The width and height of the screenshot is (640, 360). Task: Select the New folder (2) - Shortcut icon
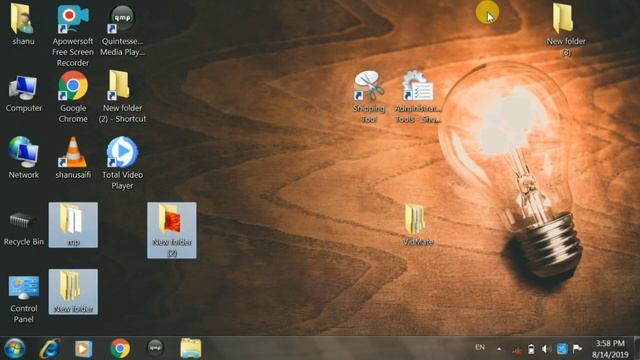pos(122,97)
